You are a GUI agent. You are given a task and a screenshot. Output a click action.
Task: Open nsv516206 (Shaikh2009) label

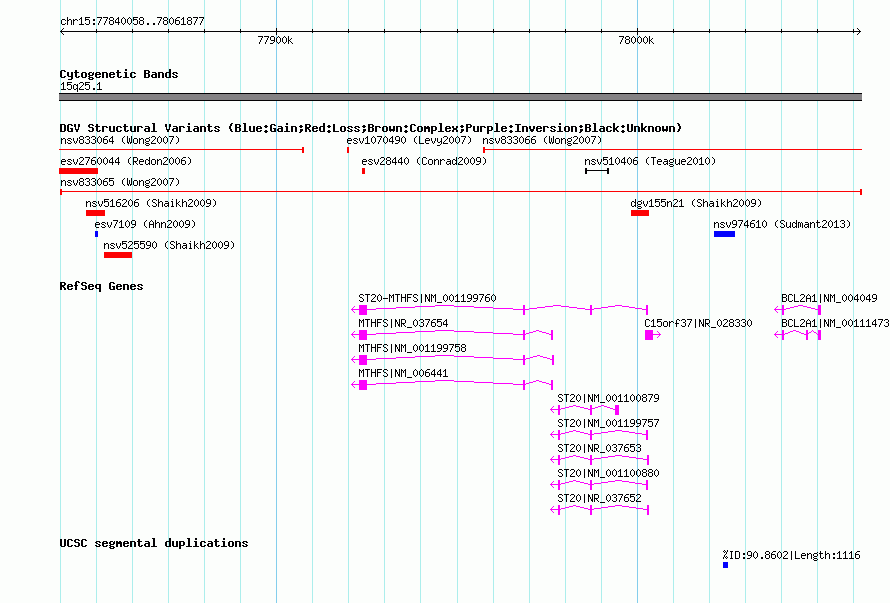(151, 203)
